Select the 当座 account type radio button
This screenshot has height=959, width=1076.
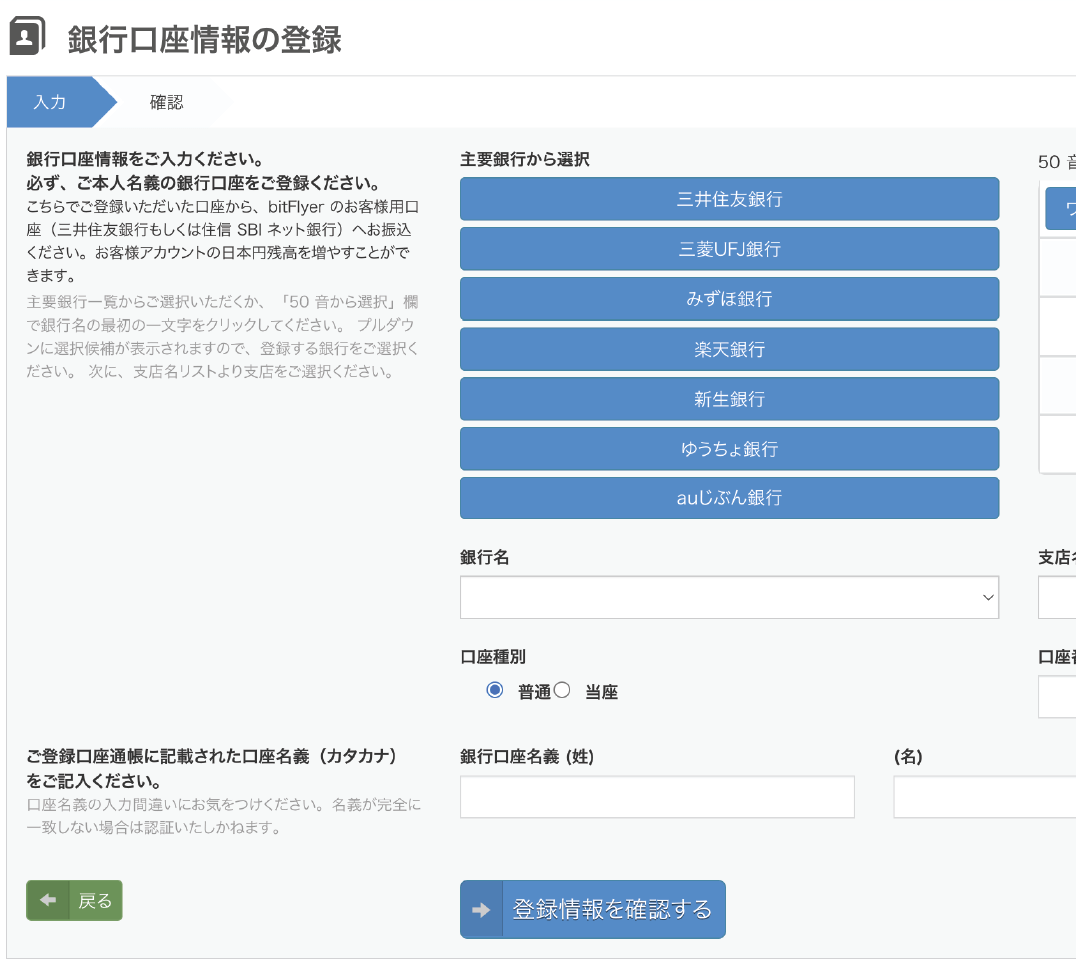coord(562,690)
